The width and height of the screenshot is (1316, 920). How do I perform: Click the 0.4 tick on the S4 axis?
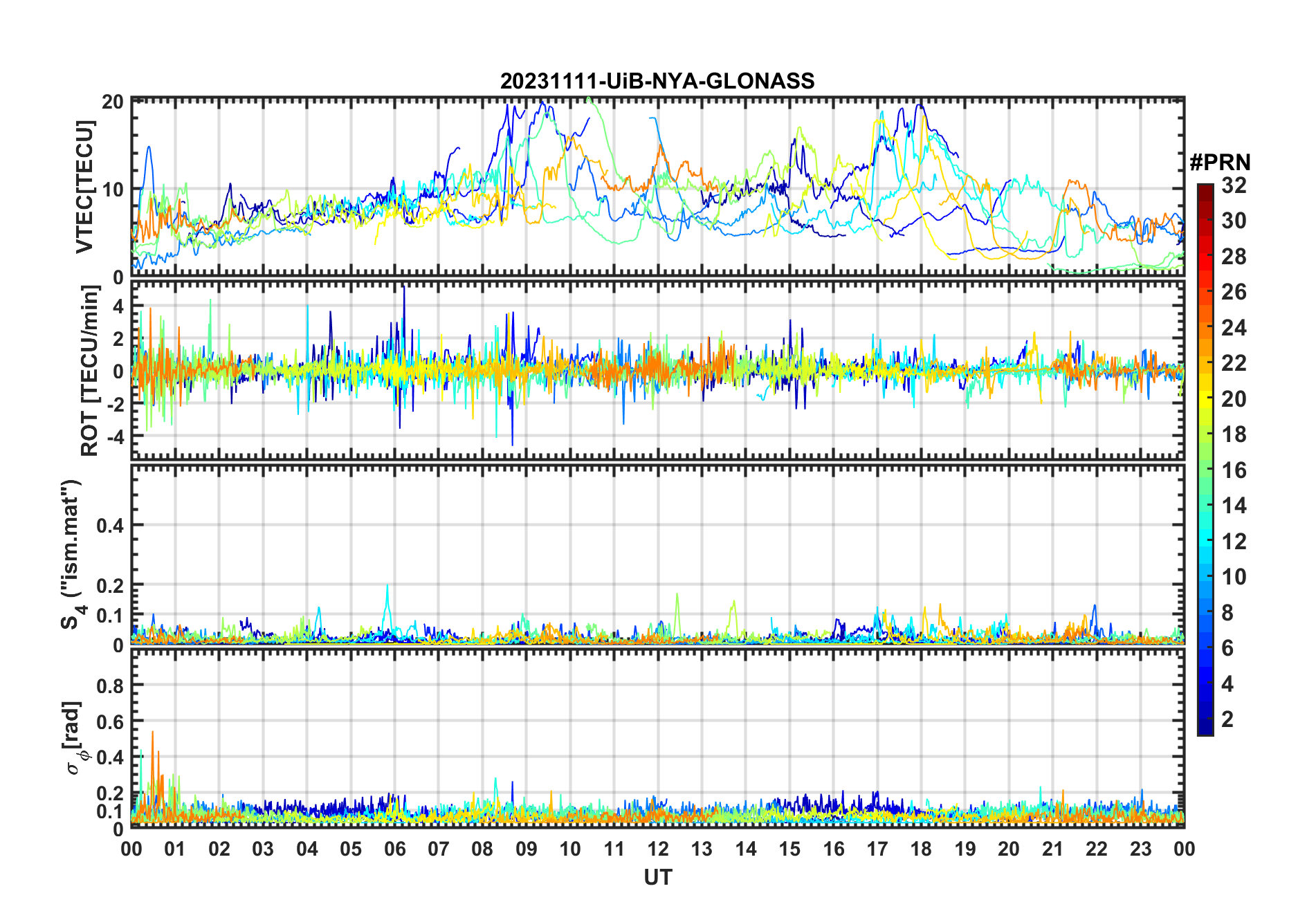tap(111, 525)
